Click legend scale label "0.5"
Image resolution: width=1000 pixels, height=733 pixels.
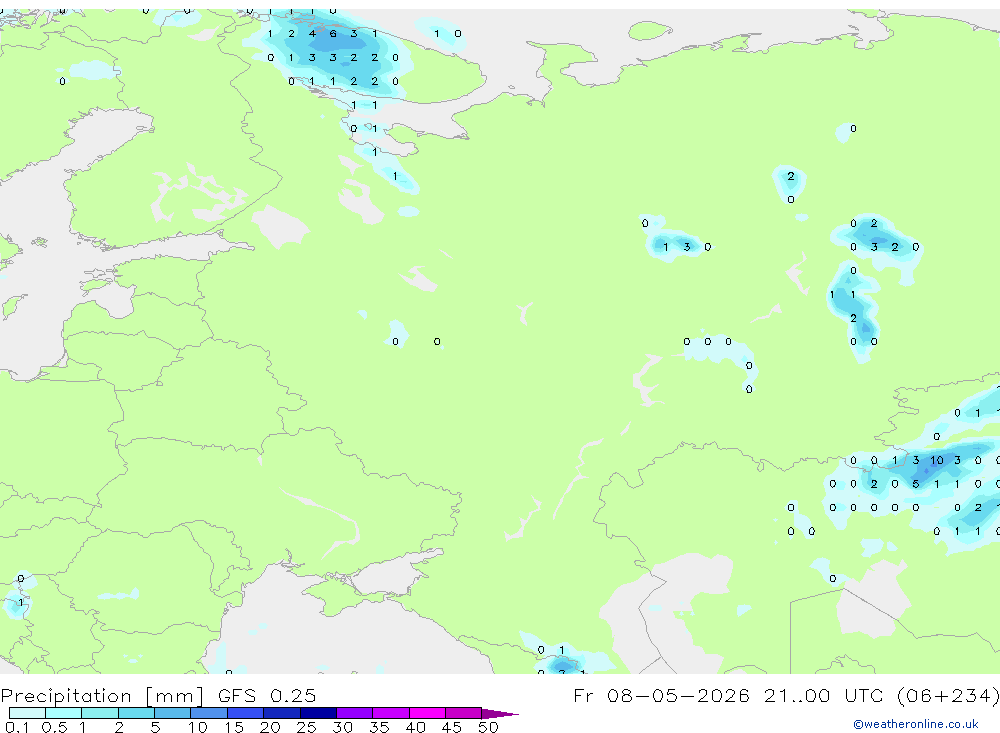54,727
